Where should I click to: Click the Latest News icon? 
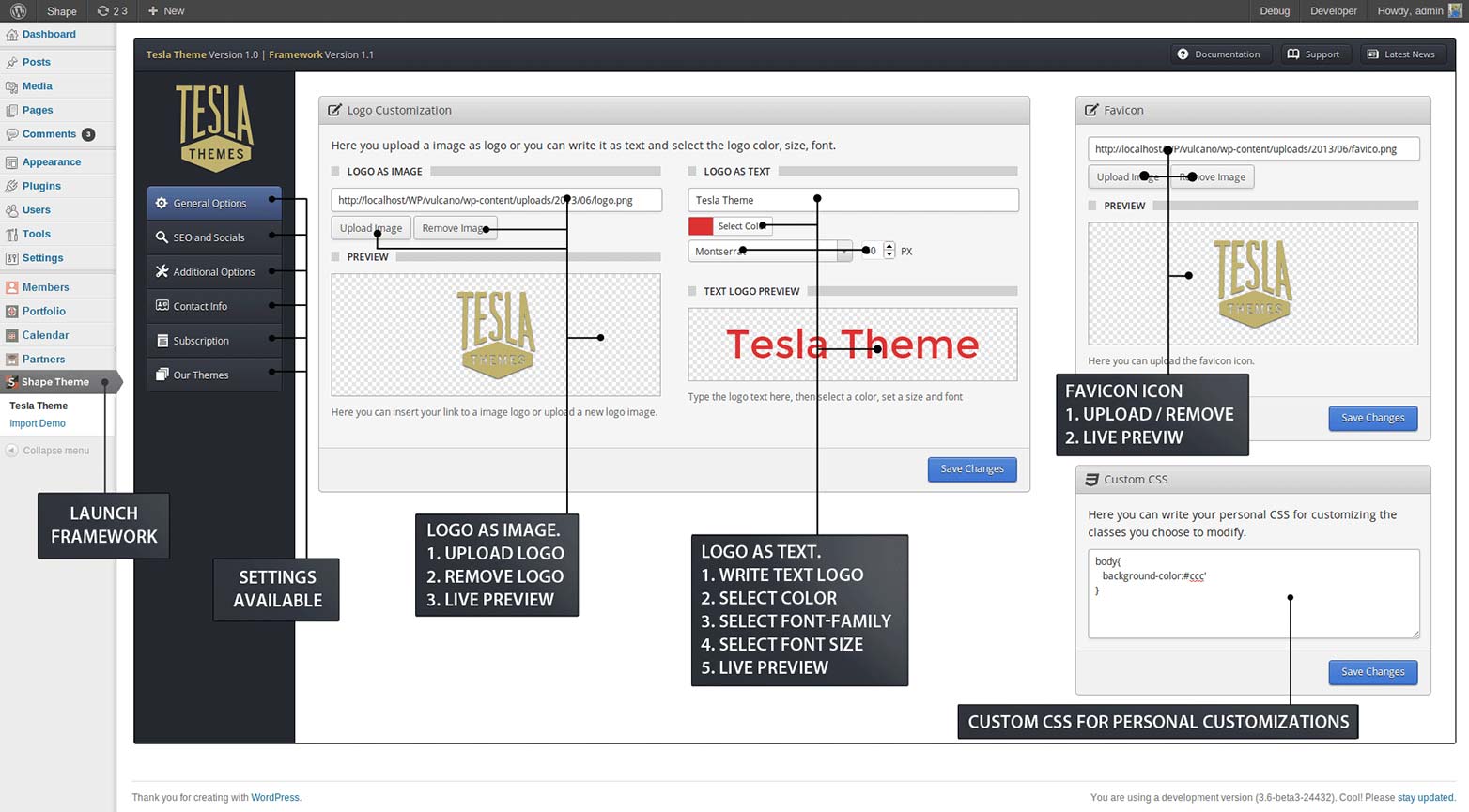pyautogui.click(x=1372, y=54)
